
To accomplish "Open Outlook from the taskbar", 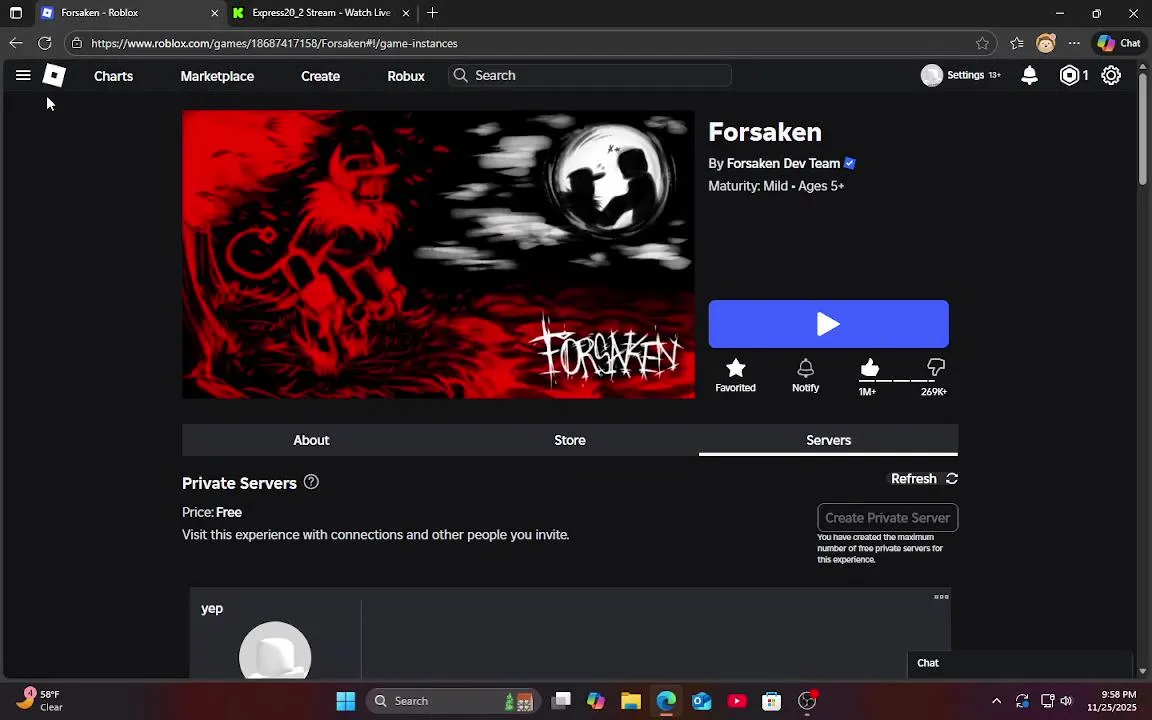I will click(701, 701).
